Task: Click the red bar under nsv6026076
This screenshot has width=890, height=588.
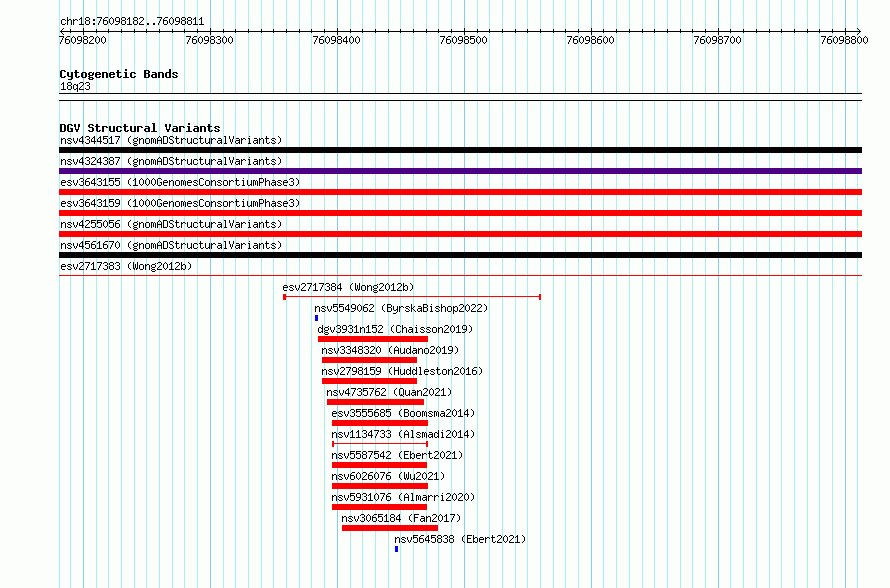Action: 380,486
